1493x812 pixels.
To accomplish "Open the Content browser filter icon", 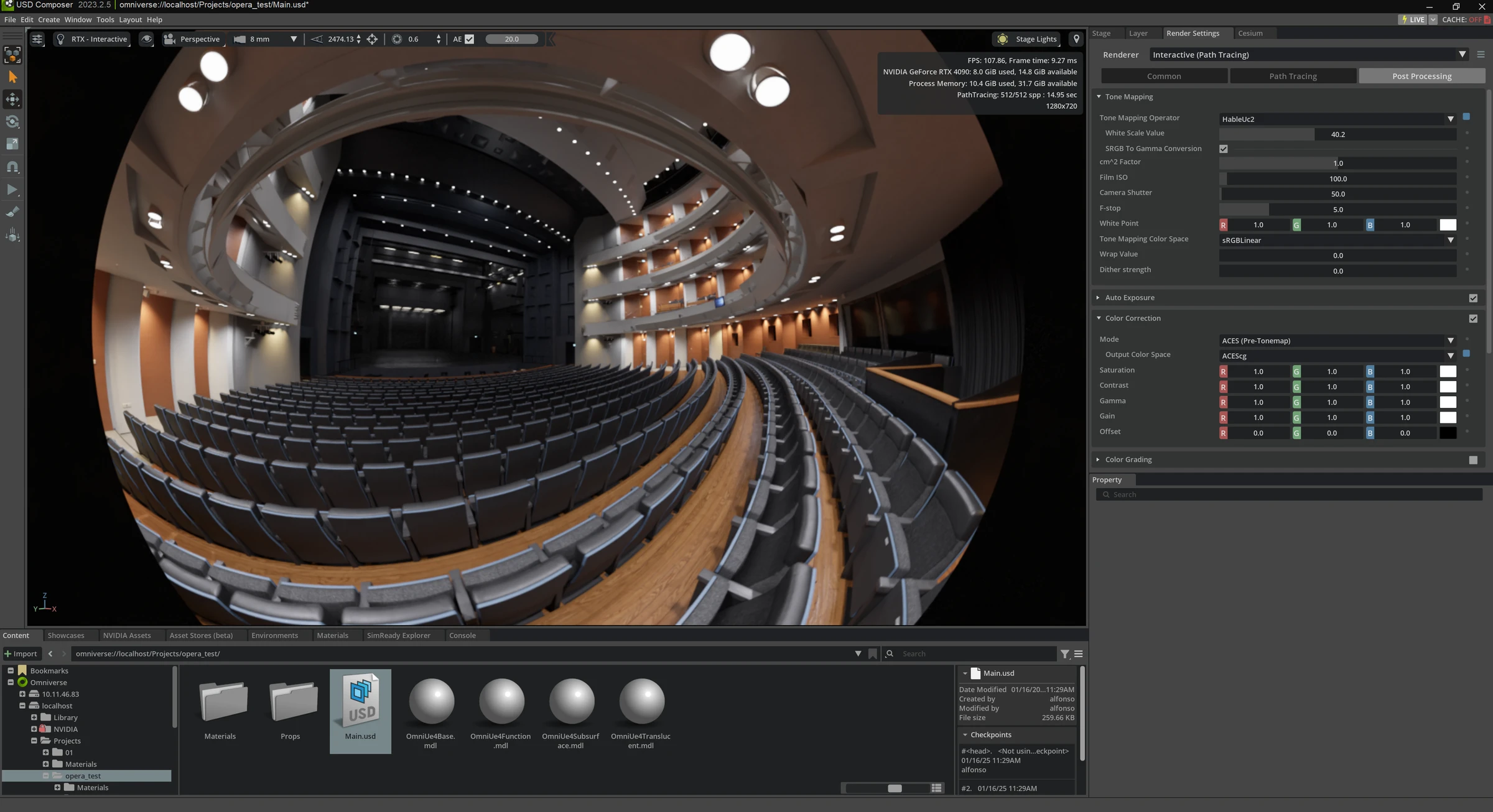I will tap(1065, 654).
